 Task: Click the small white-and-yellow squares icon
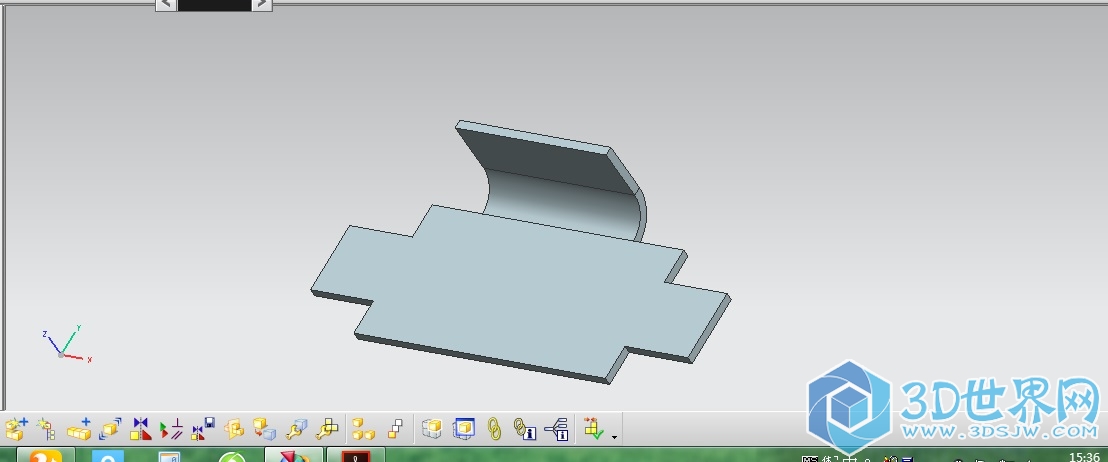[x=395, y=428]
